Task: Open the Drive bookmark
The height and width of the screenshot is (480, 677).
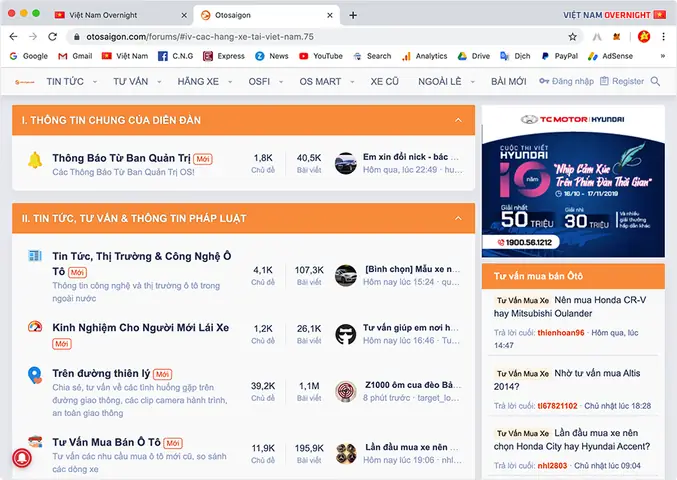Action: pyautogui.click(x=474, y=56)
